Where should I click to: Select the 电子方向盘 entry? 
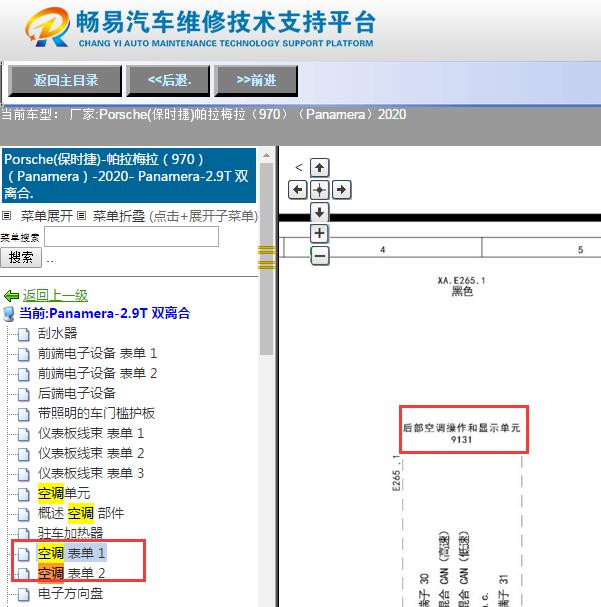point(70,594)
